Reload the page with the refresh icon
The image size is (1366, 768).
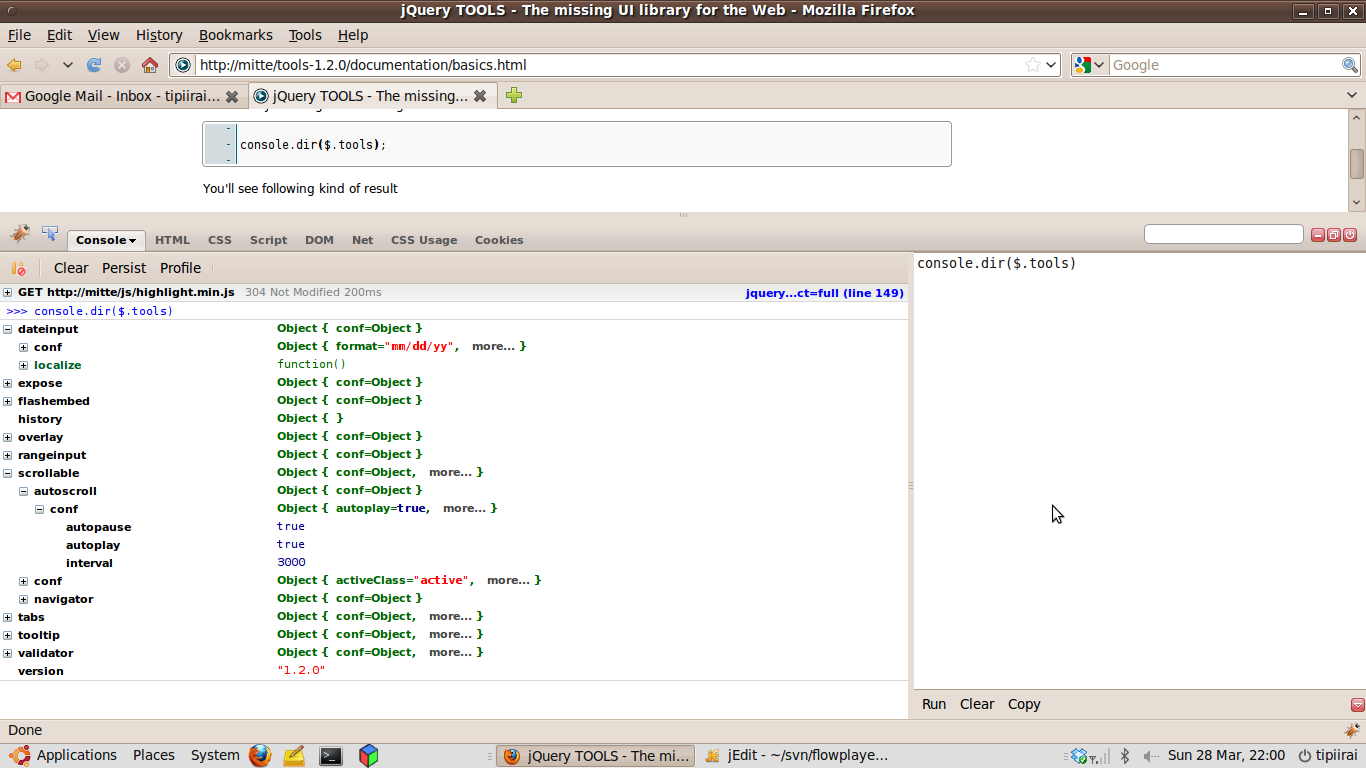point(94,65)
